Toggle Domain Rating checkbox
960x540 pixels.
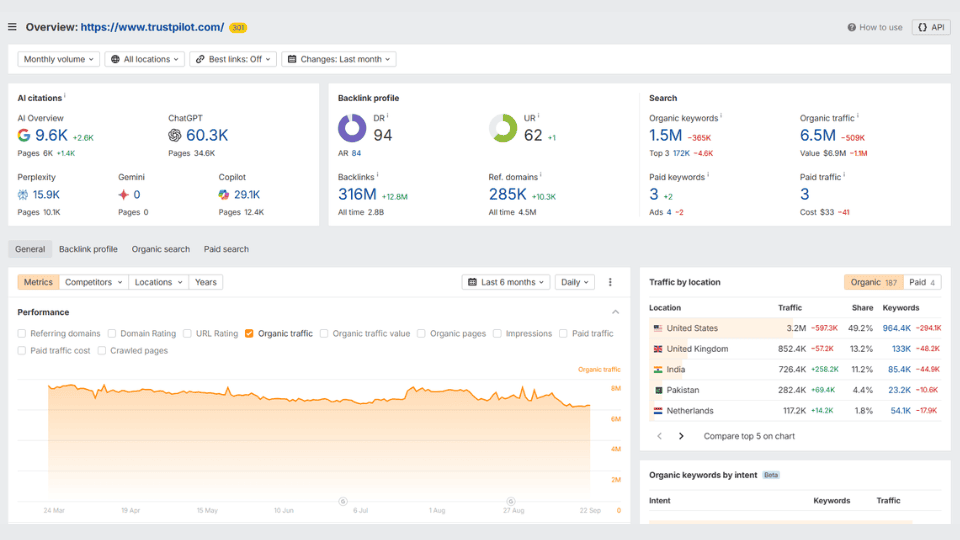[x=111, y=334]
